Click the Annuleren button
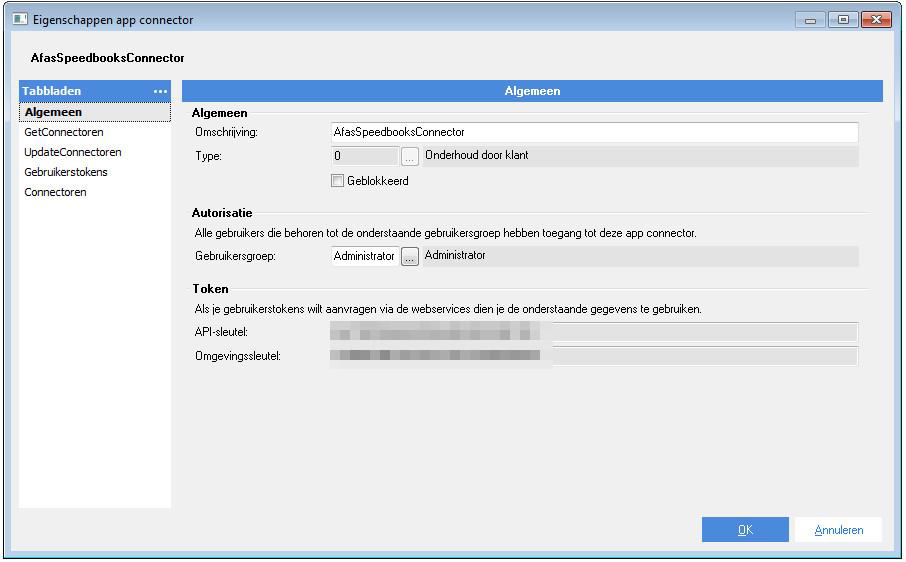Image resolution: width=906 pixels, height=562 pixels. click(838, 530)
